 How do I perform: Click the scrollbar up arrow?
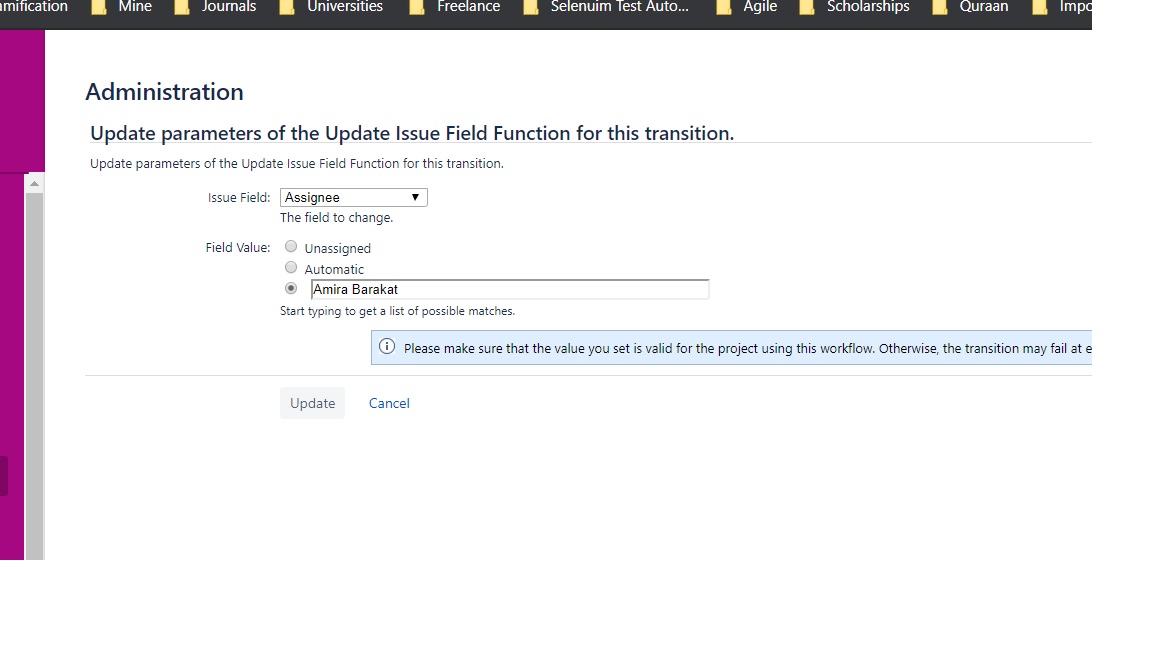point(36,181)
